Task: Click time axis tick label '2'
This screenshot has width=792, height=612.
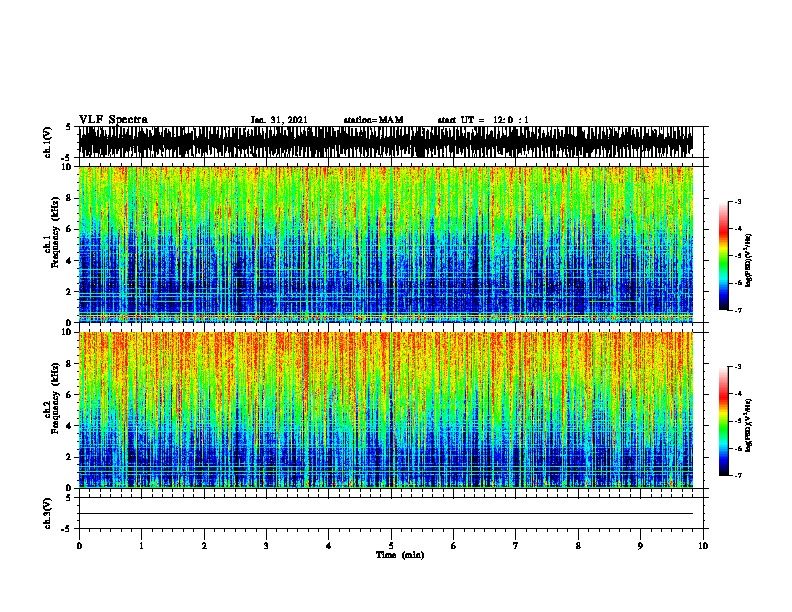Action: coord(204,546)
